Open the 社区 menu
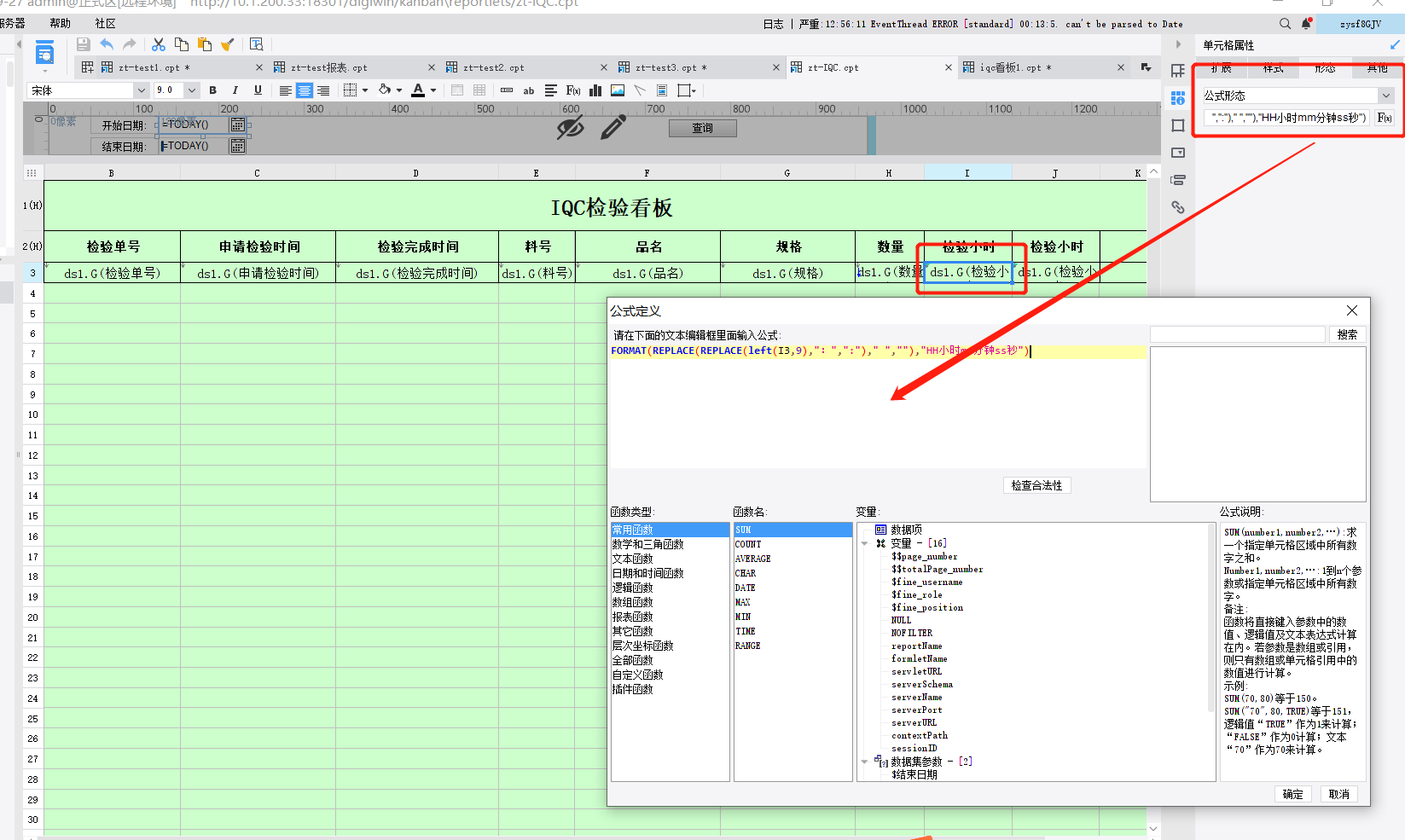 click(x=105, y=23)
